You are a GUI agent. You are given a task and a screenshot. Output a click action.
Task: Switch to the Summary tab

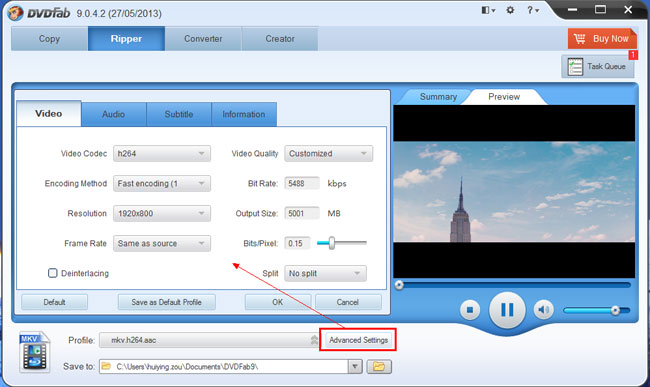click(438, 97)
